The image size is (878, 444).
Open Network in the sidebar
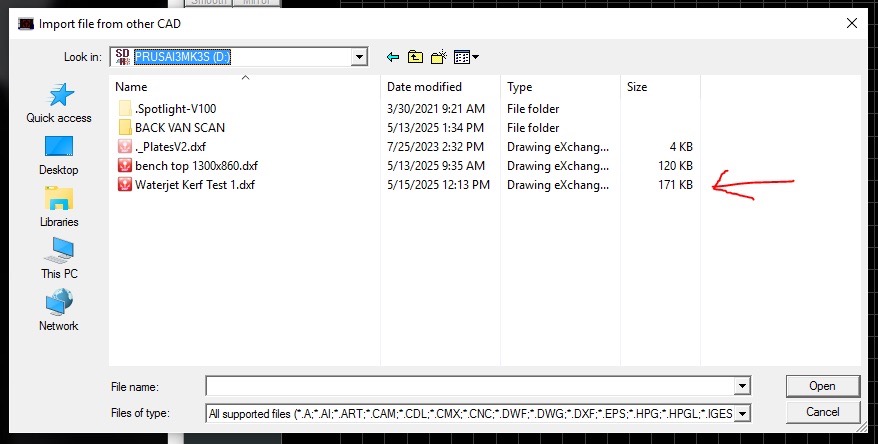pyautogui.click(x=59, y=310)
